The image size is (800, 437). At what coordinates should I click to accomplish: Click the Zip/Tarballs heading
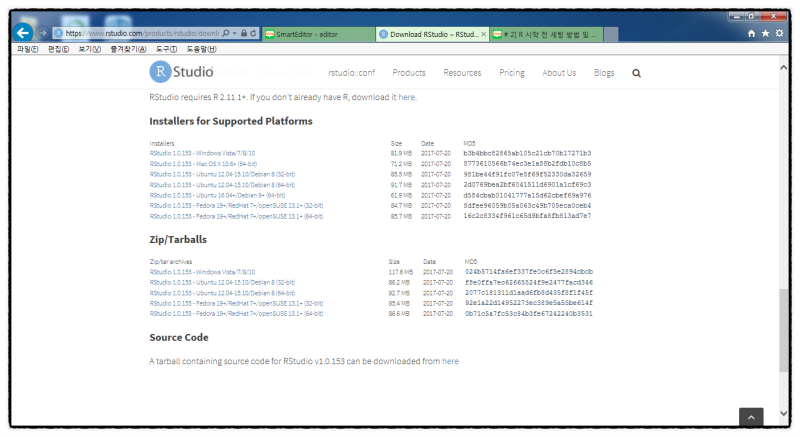coord(178,240)
